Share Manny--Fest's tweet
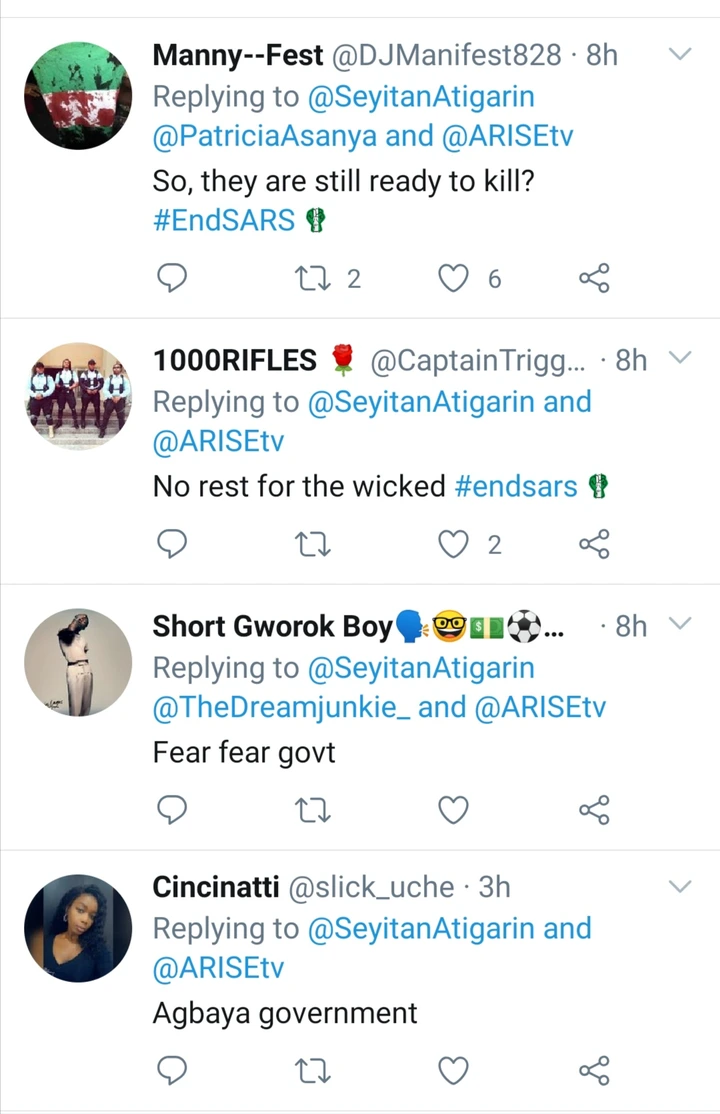The width and height of the screenshot is (720, 1114). pyautogui.click(x=594, y=279)
